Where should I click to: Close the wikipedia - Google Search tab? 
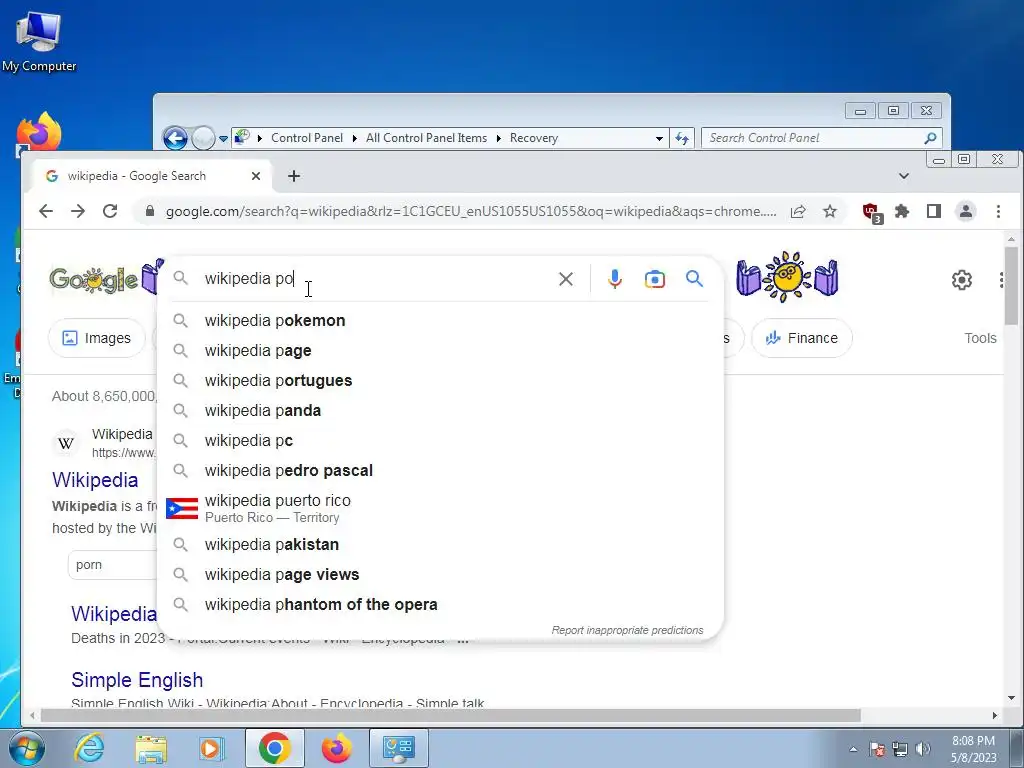[x=256, y=176]
